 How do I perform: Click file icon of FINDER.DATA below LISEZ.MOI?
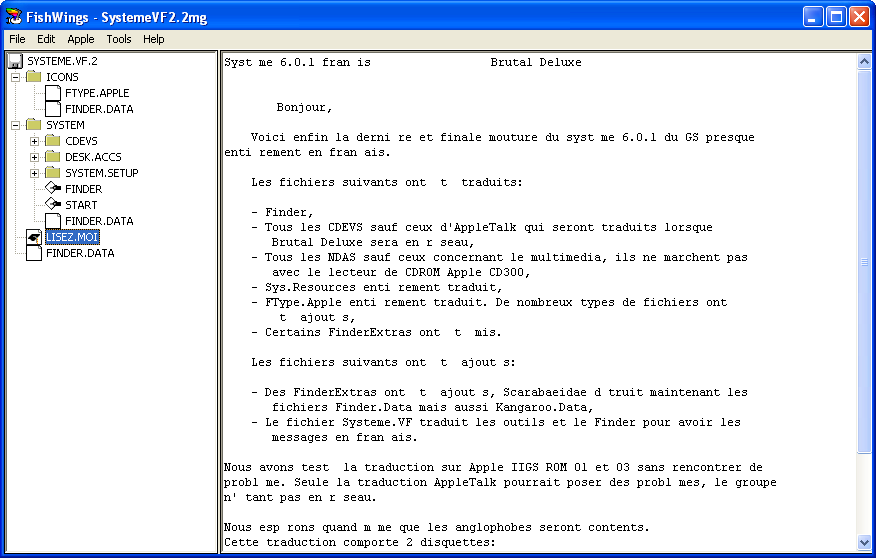(x=34, y=253)
